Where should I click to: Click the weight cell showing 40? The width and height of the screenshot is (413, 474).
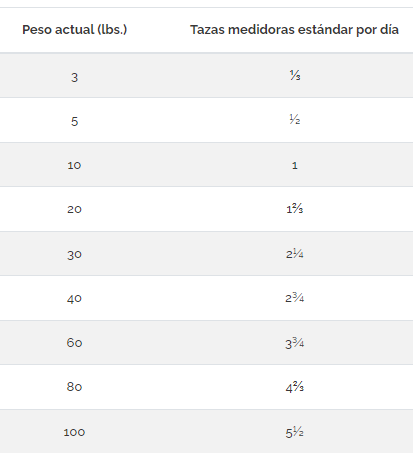point(74,299)
